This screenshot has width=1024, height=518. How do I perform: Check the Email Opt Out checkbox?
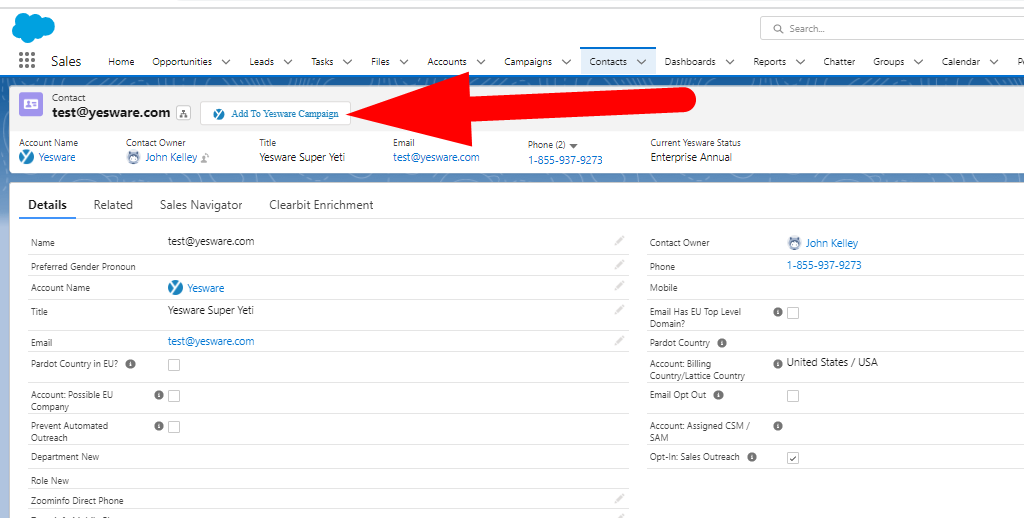coord(793,396)
